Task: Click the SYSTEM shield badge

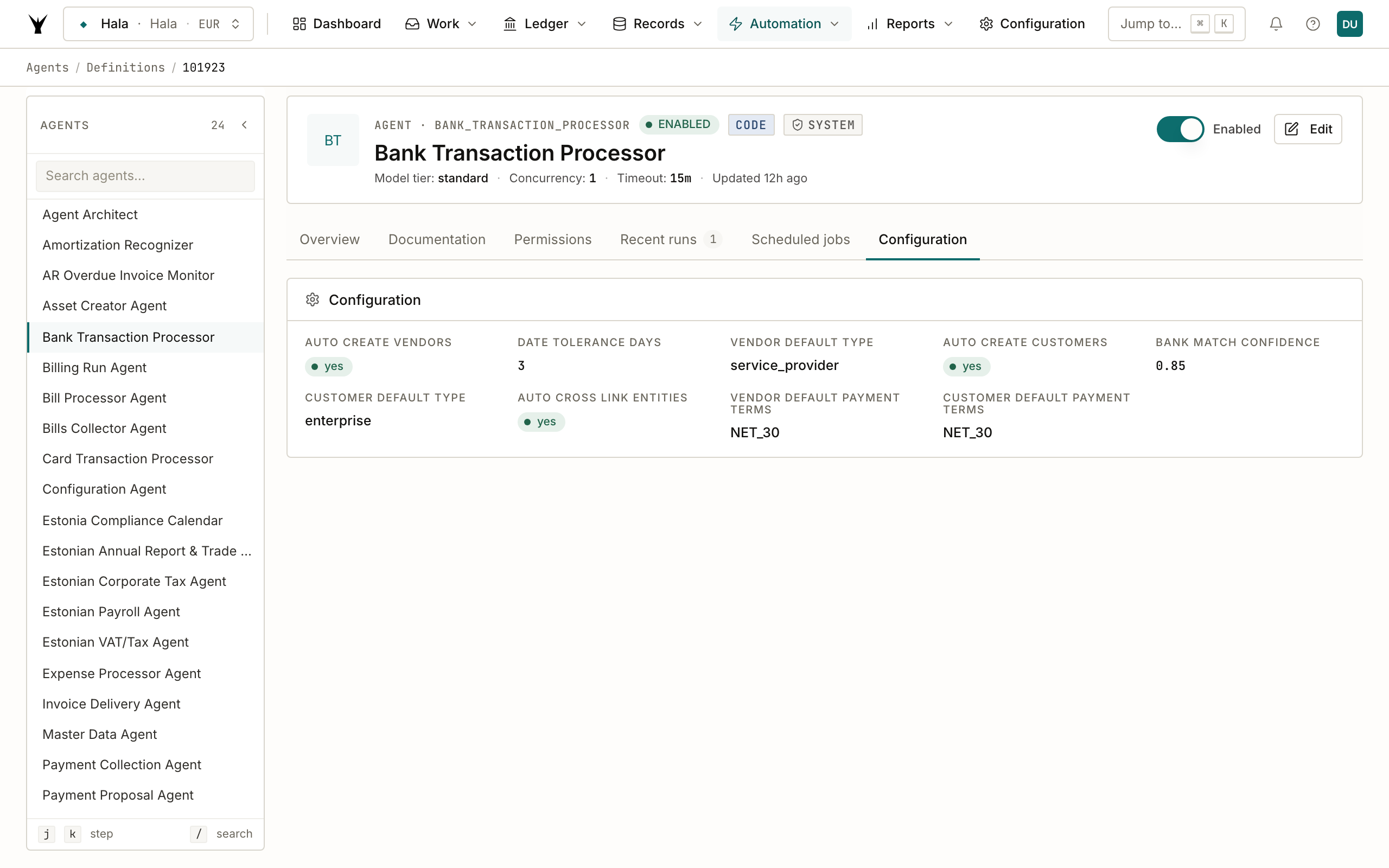Action: [x=823, y=125]
